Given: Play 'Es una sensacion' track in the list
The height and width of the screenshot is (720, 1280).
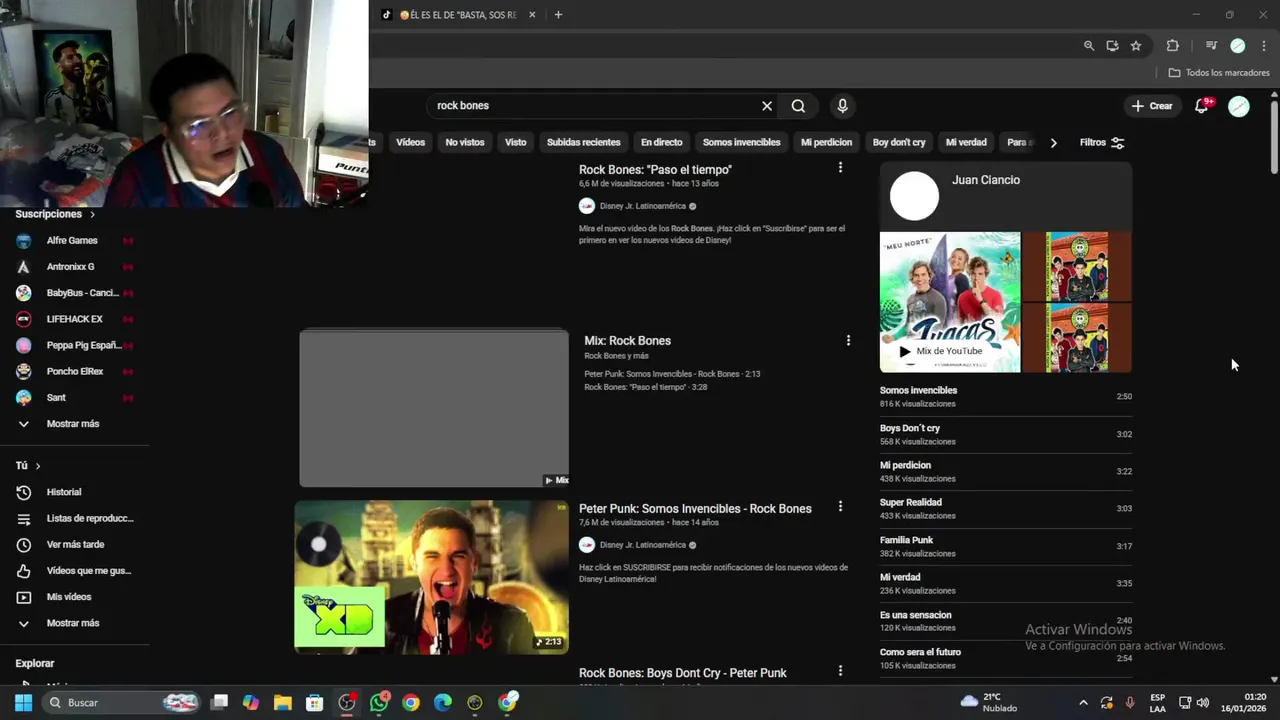Looking at the screenshot, I should [x=1006, y=621].
